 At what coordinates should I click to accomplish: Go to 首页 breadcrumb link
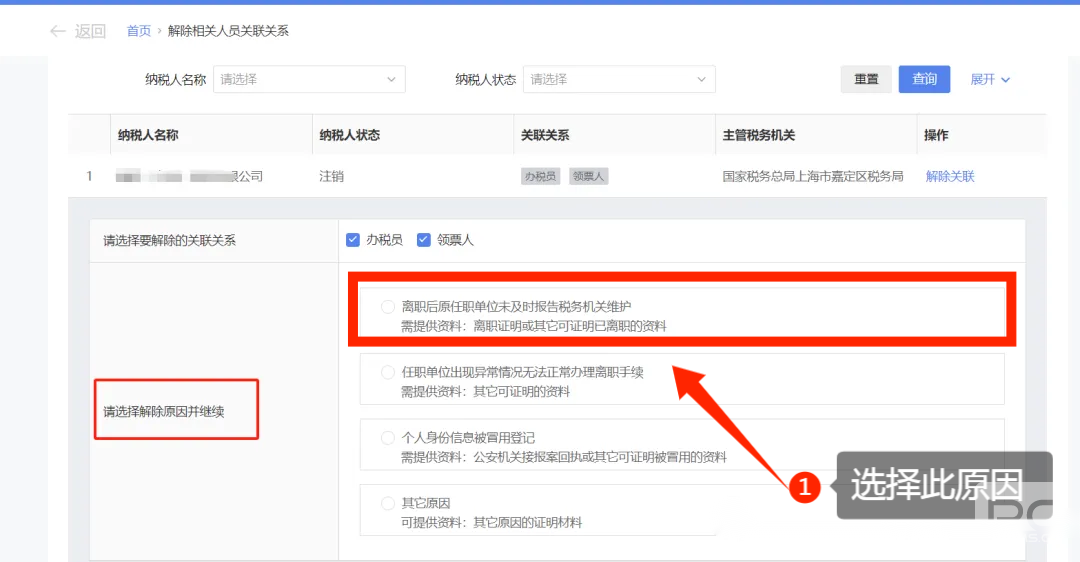[x=139, y=31]
